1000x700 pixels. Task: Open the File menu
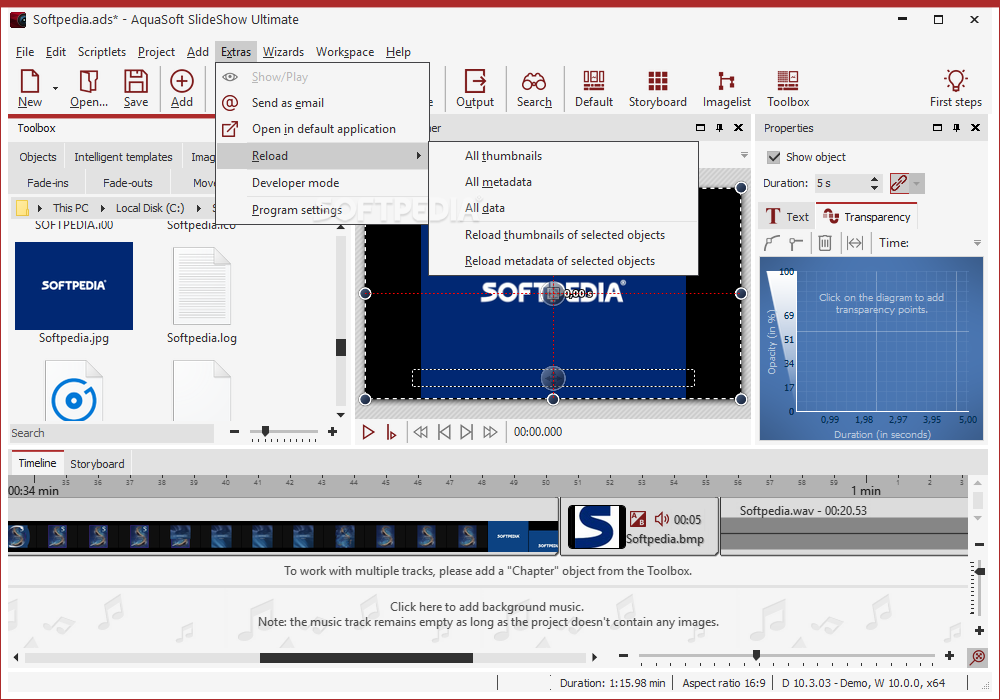click(25, 52)
